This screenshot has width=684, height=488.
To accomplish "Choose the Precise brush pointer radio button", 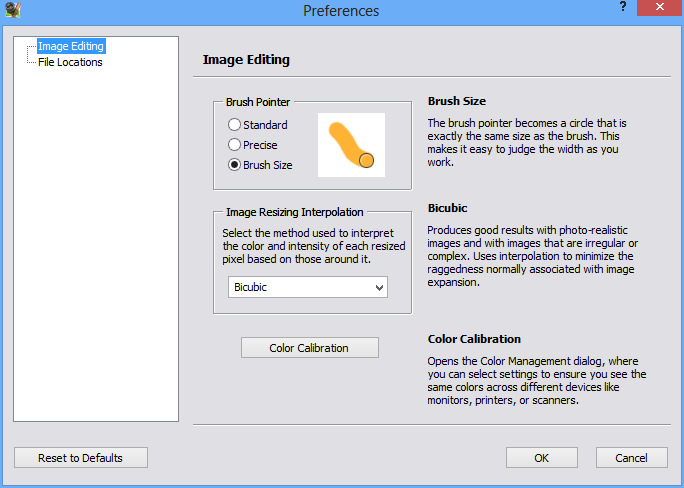I will tap(235, 145).
